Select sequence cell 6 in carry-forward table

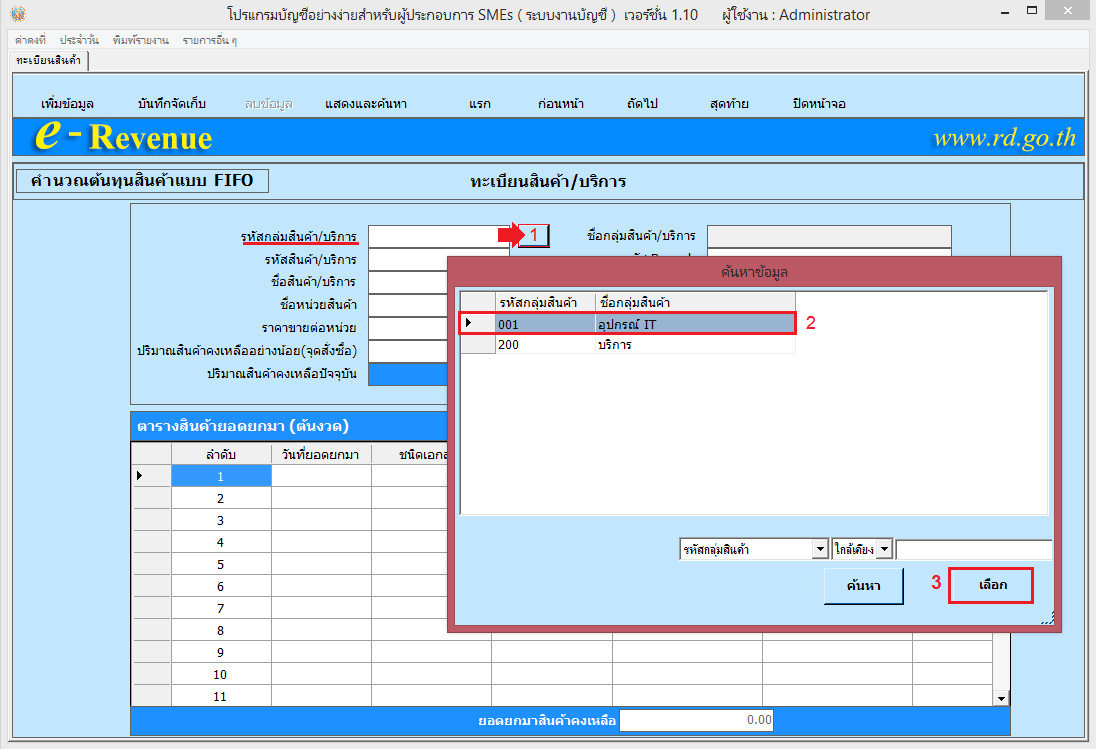tap(221, 586)
